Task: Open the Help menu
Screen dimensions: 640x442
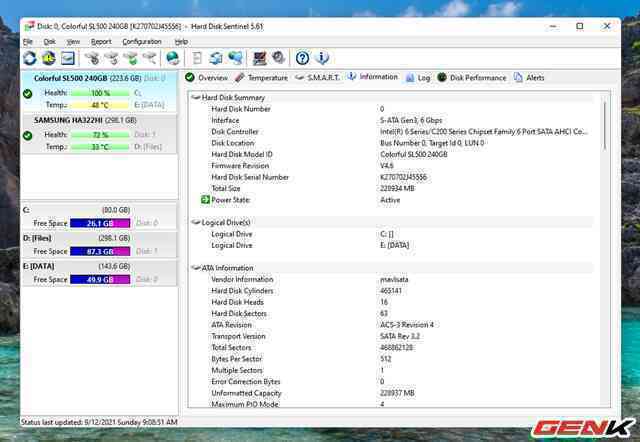Action: pos(181,42)
